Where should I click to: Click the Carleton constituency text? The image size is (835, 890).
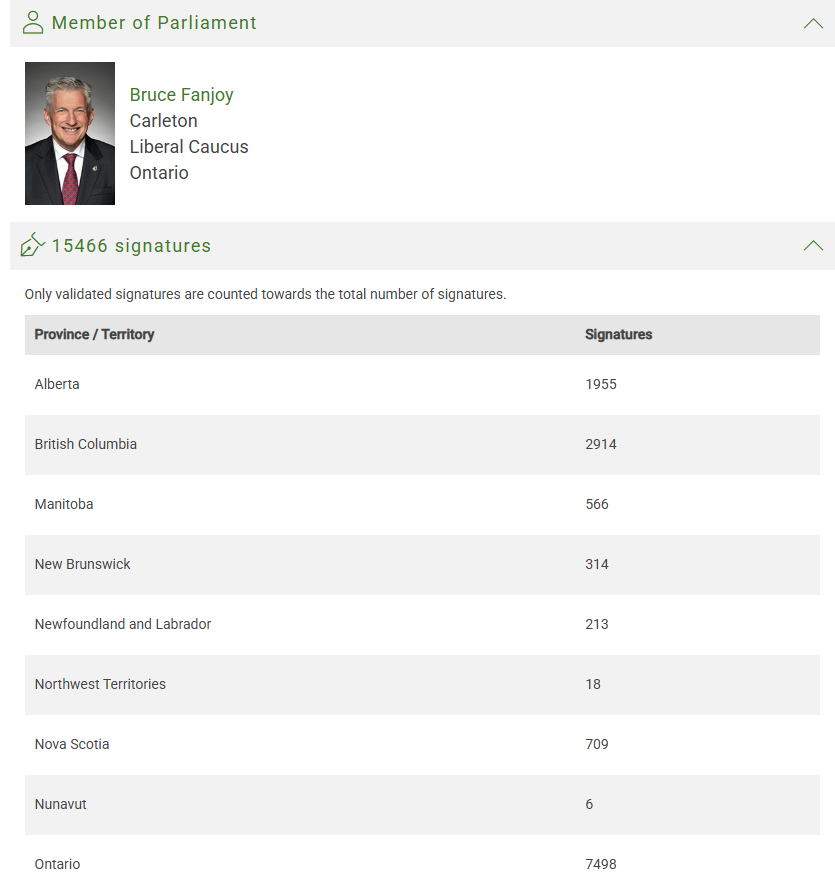pyautogui.click(x=163, y=121)
